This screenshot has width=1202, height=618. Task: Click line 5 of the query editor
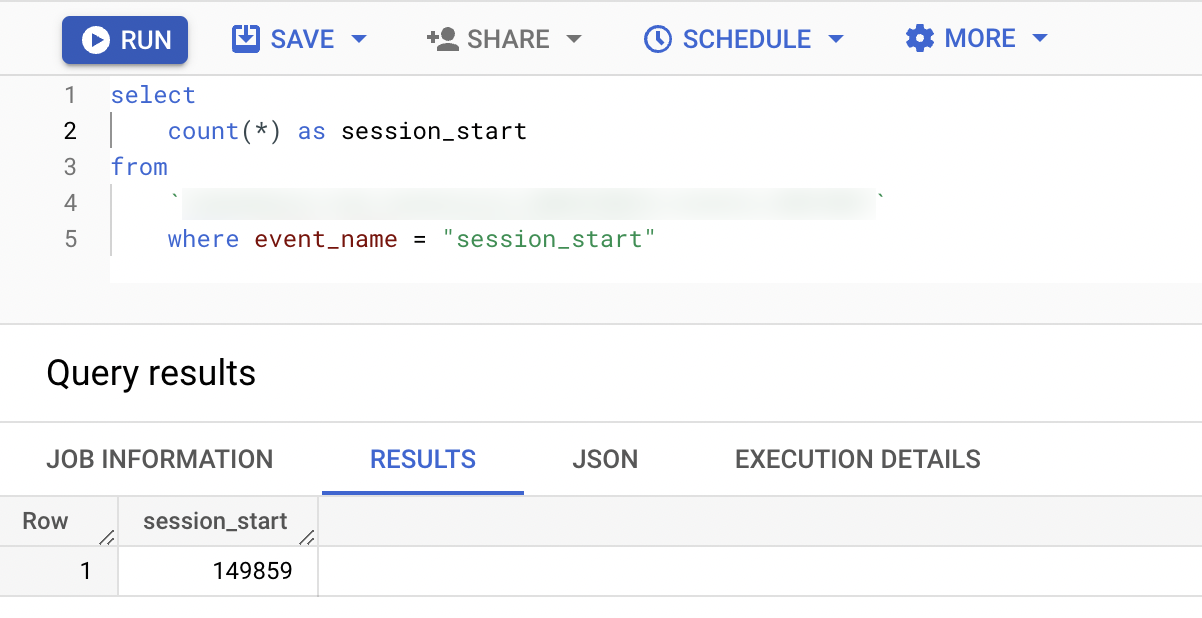click(x=411, y=239)
